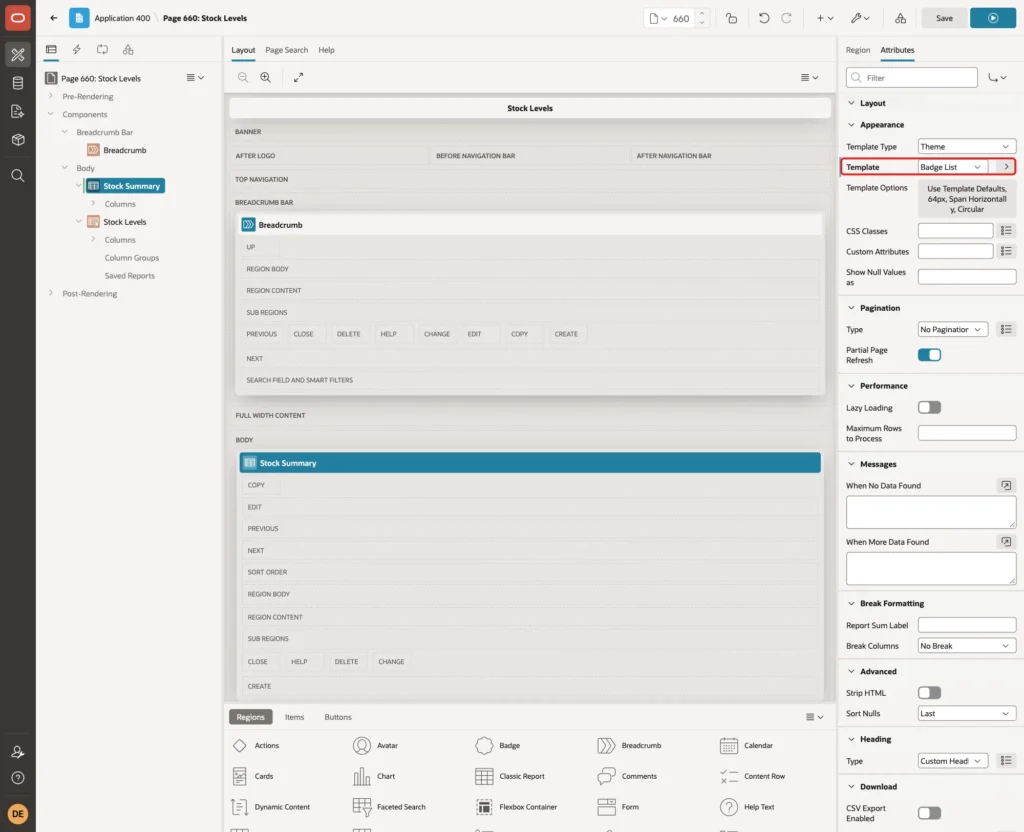Switch to the Processing tab icon

pyautogui.click(x=103, y=50)
